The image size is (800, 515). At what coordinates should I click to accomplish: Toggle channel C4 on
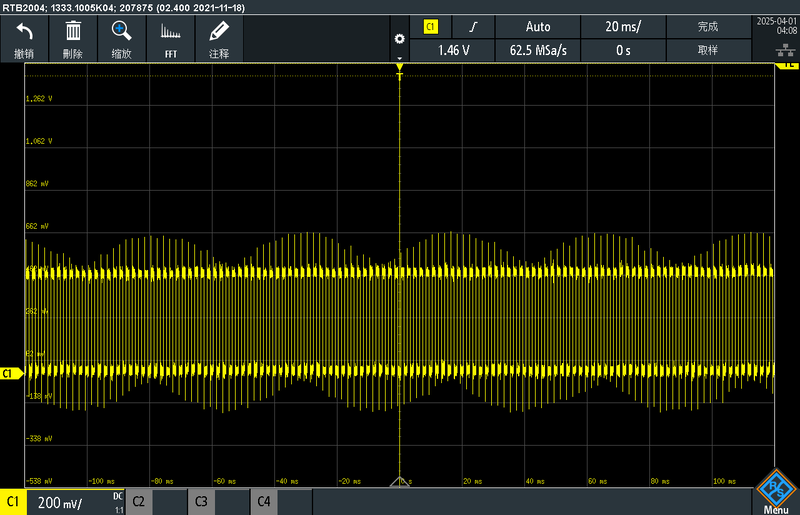(x=263, y=500)
